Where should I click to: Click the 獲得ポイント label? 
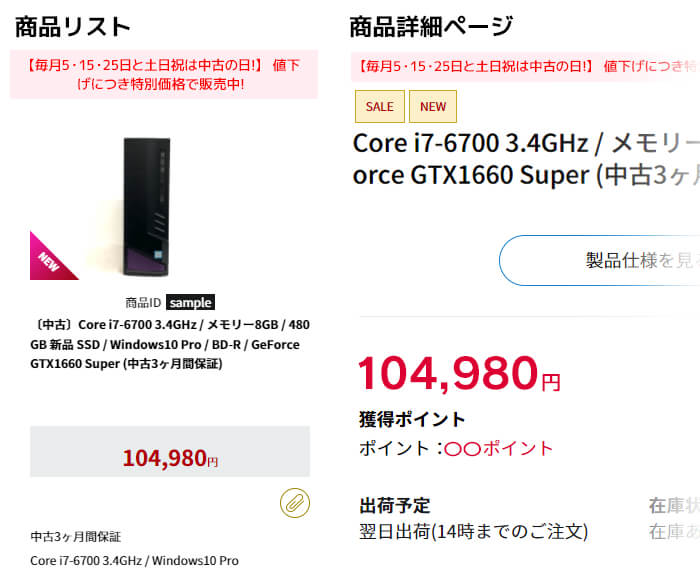pos(412,419)
